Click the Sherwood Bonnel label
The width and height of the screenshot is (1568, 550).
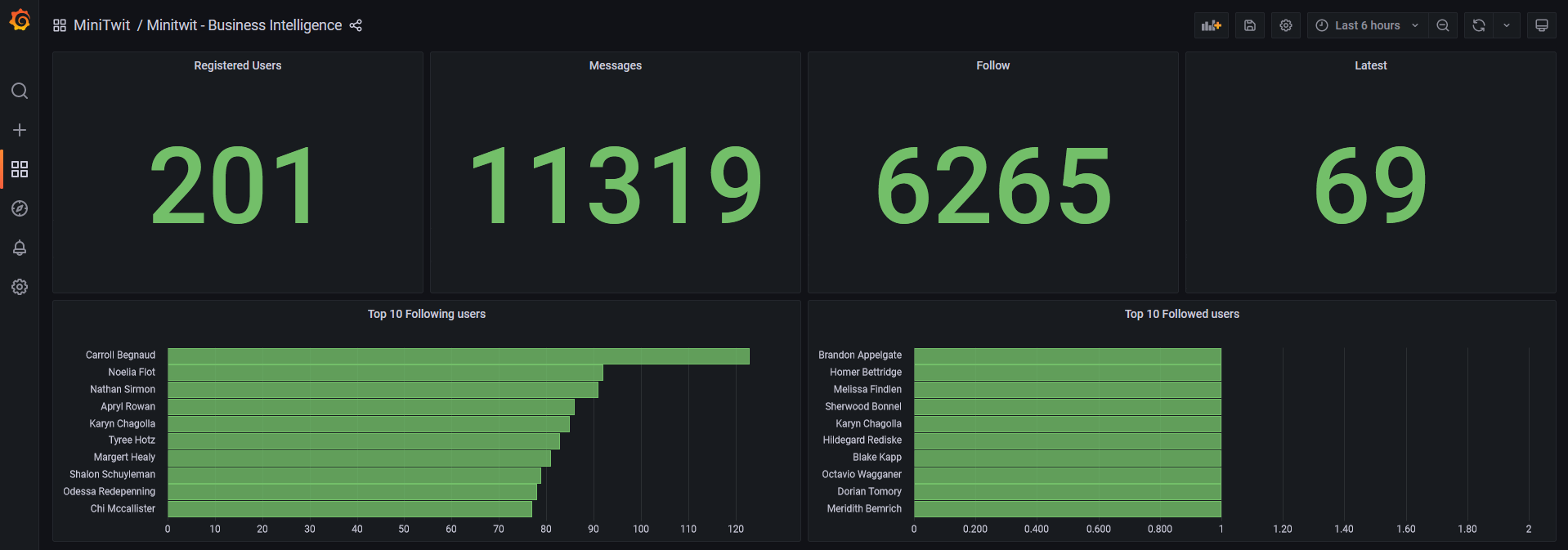tap(863, 406)
